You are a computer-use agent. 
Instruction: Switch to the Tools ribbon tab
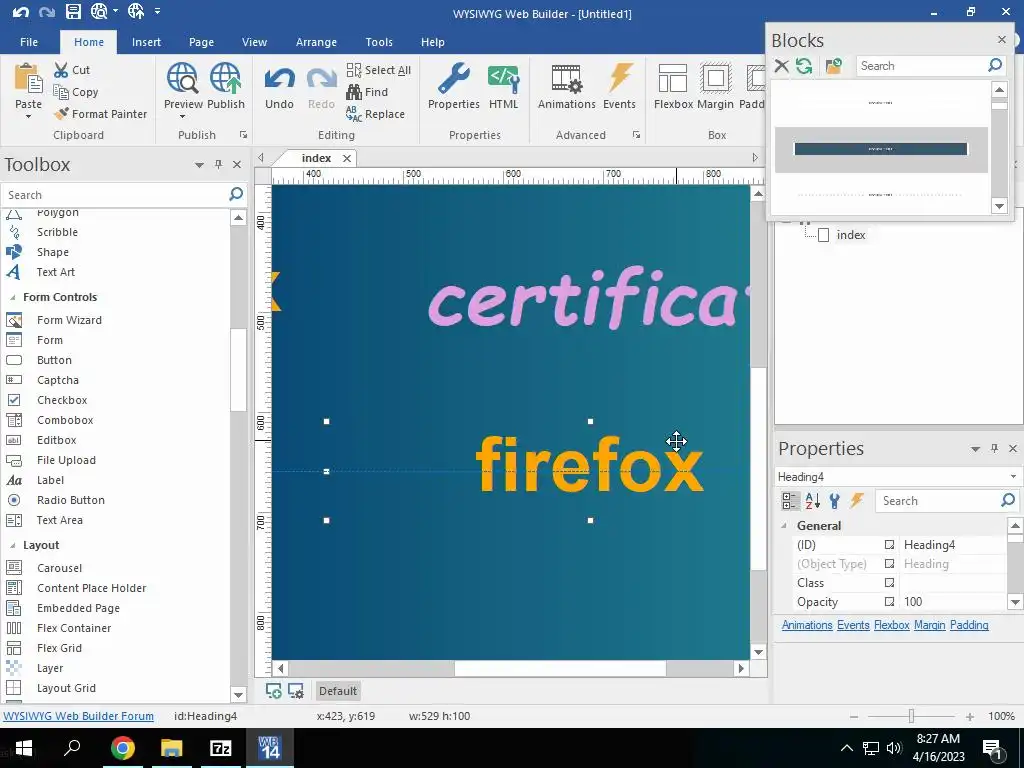(x=379, y=42)
